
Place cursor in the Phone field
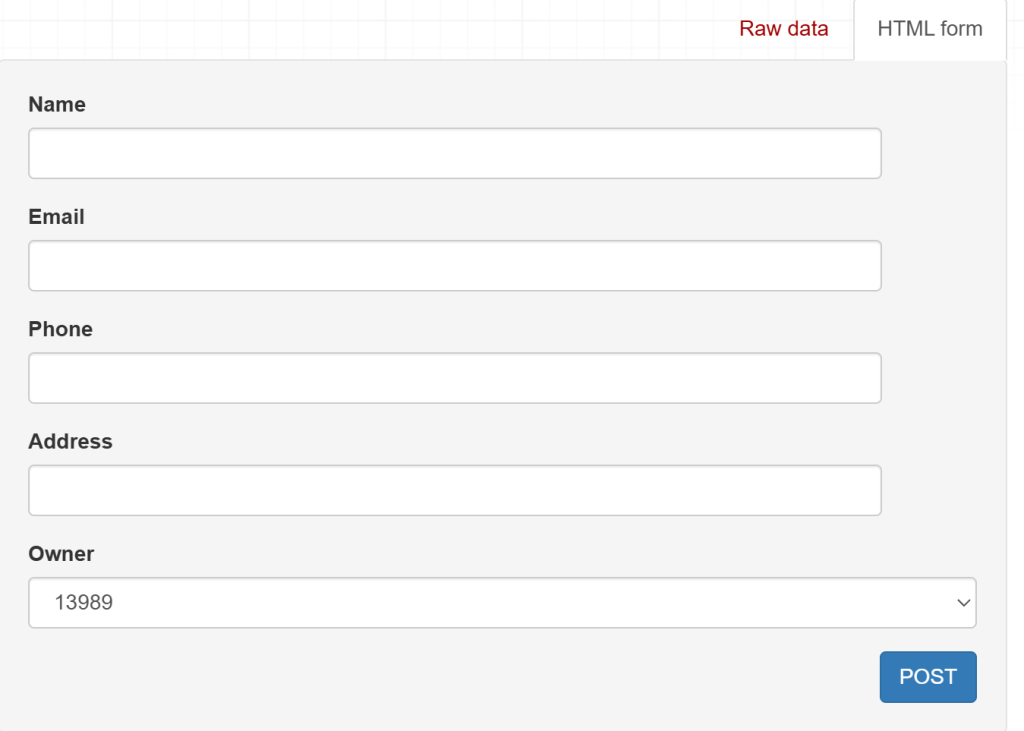(x=454, y=378)
